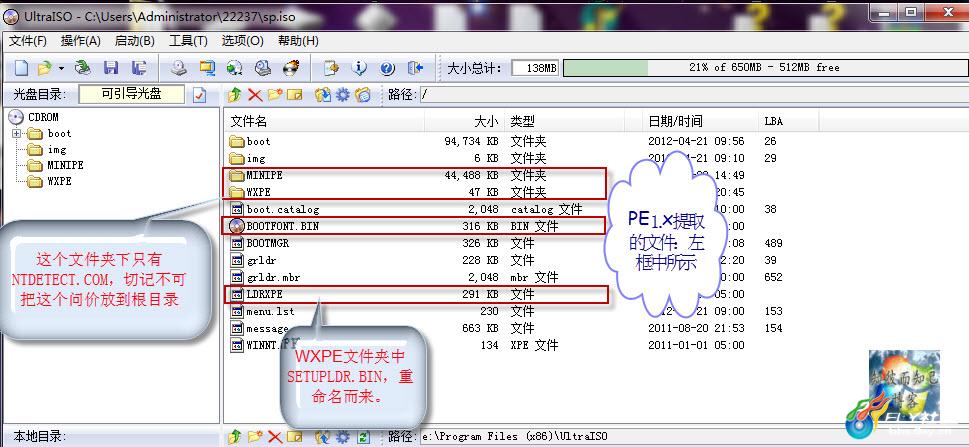969x447 pixels.
Task: Click Rename icon in image pane toolbar
Action: [x=295, y=95]
